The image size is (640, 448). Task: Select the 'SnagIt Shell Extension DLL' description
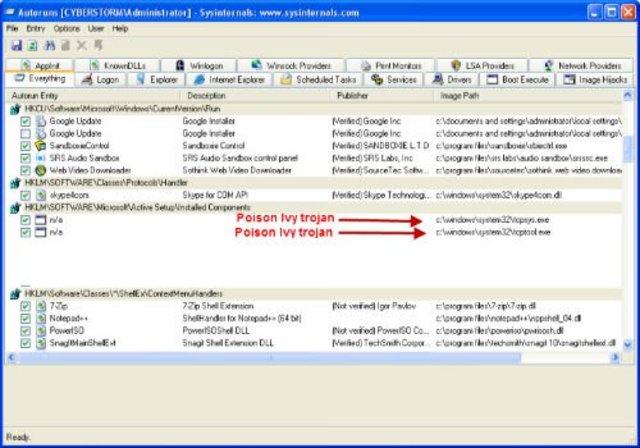[228, 343]
